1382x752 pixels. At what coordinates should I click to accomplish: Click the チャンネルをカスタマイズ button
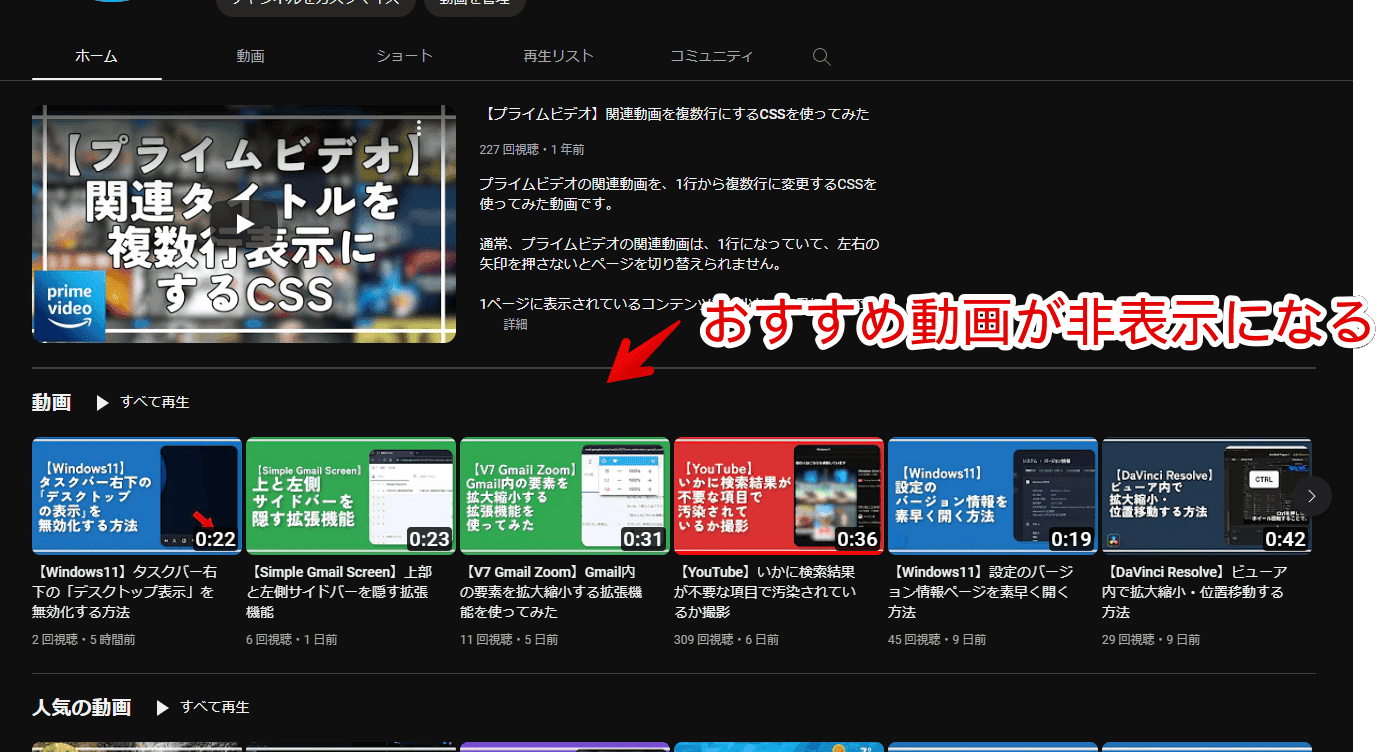click(x=316, y=4)
